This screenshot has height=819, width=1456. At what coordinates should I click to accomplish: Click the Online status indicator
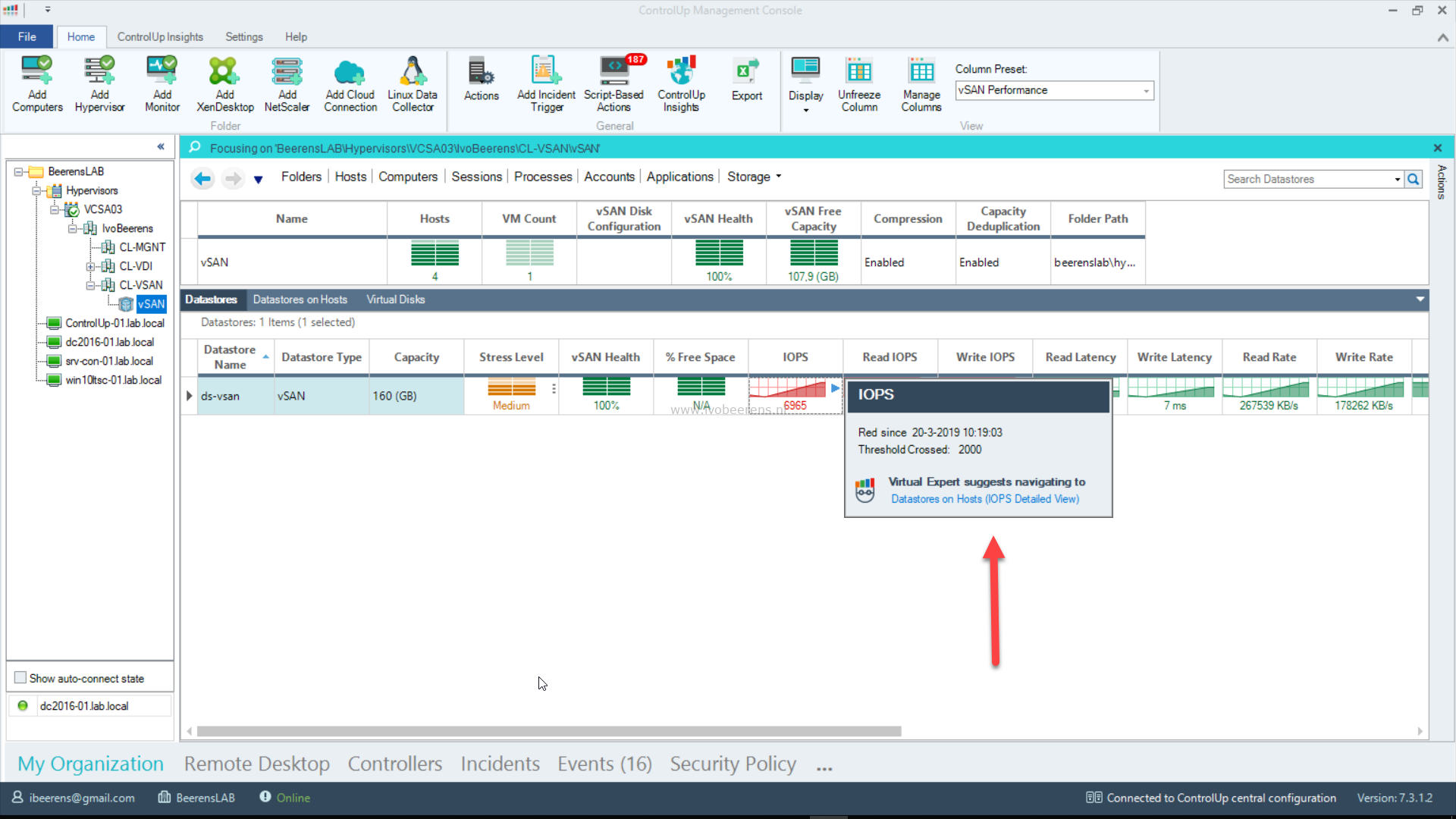click(285, 798)
